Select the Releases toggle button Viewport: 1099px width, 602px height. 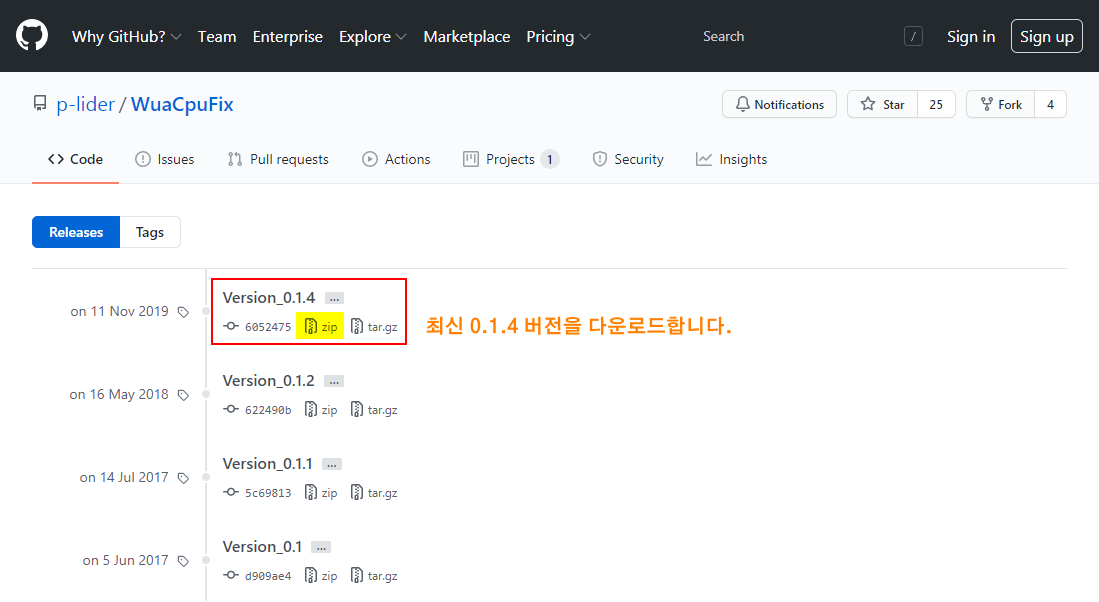click(76, 232)
